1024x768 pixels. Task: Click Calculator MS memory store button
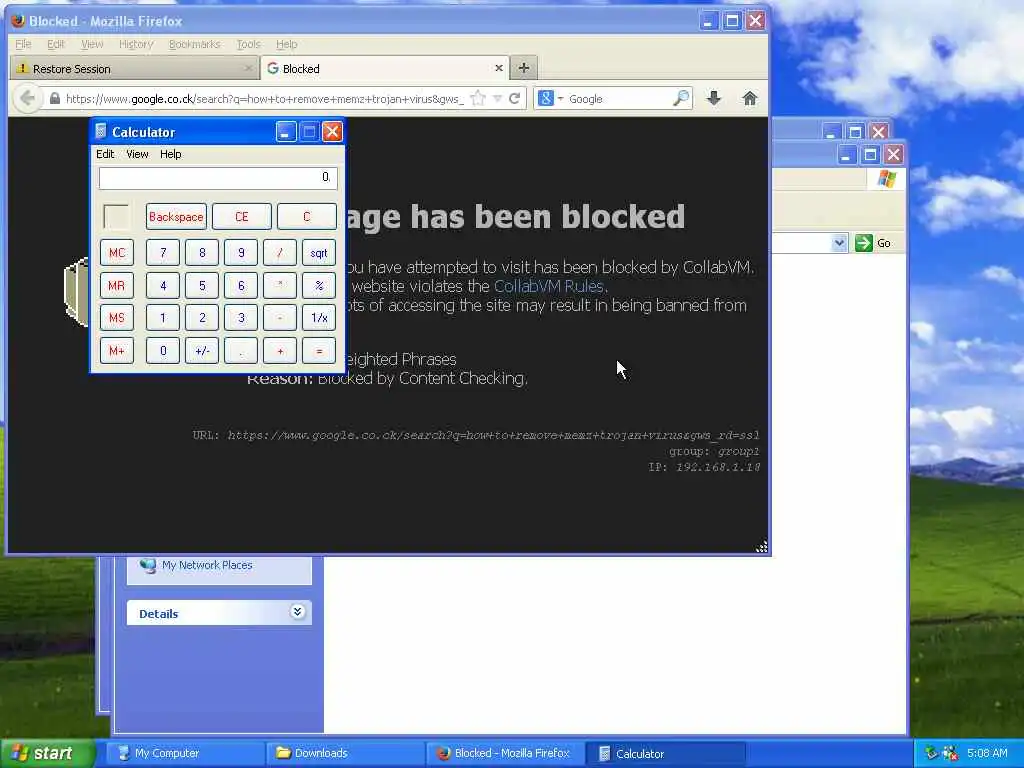point(117,318)
